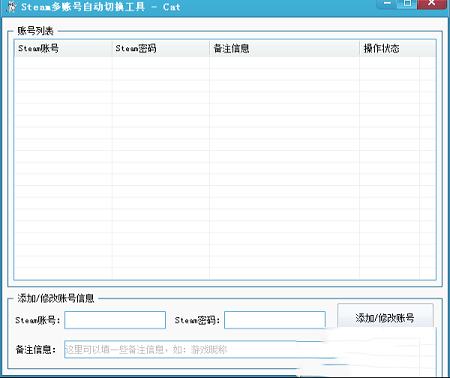Focus the Steam密码 input field

click(275, 320)
